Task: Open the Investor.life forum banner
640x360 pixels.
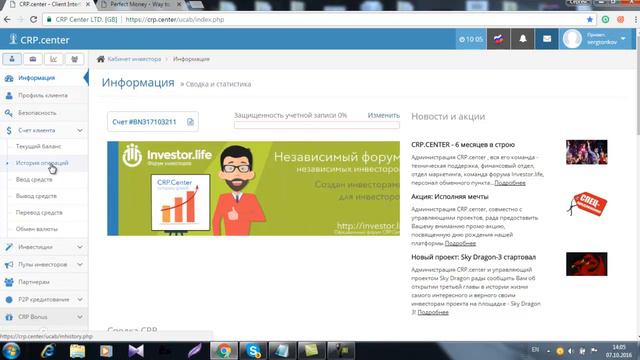Action: 253,189
